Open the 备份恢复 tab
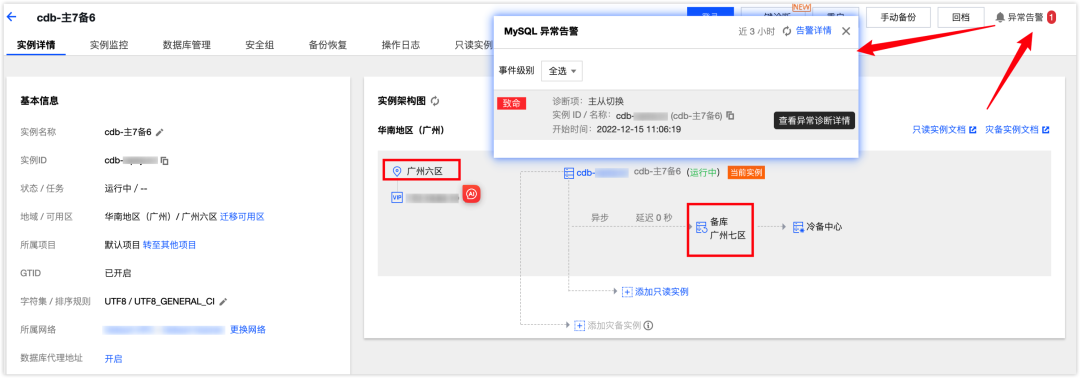The image size is (1080, 378). click(328, 45)
